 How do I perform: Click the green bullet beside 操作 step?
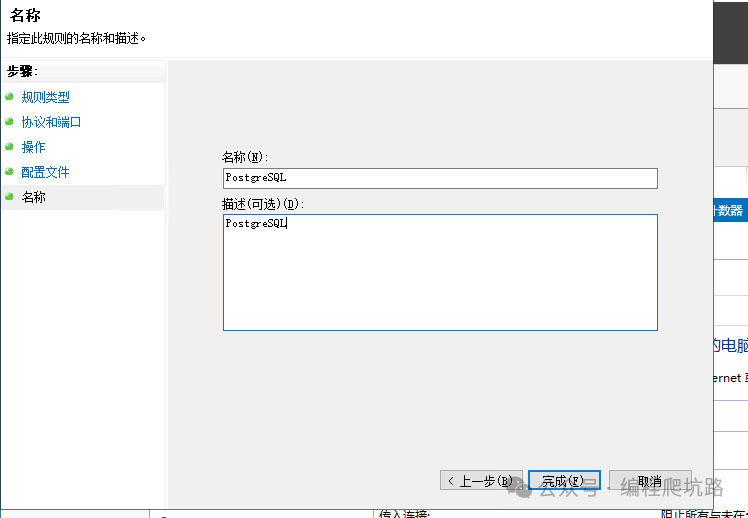click(x=10, y=147)
